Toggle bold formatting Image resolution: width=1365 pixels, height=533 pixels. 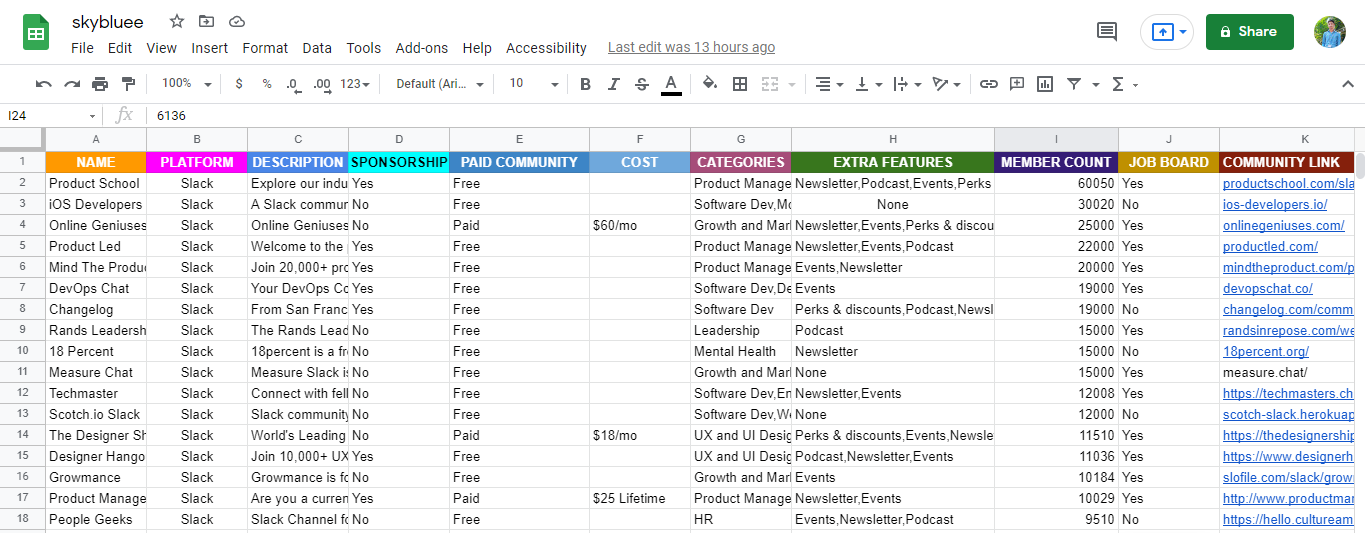click(x=586, y=84)
